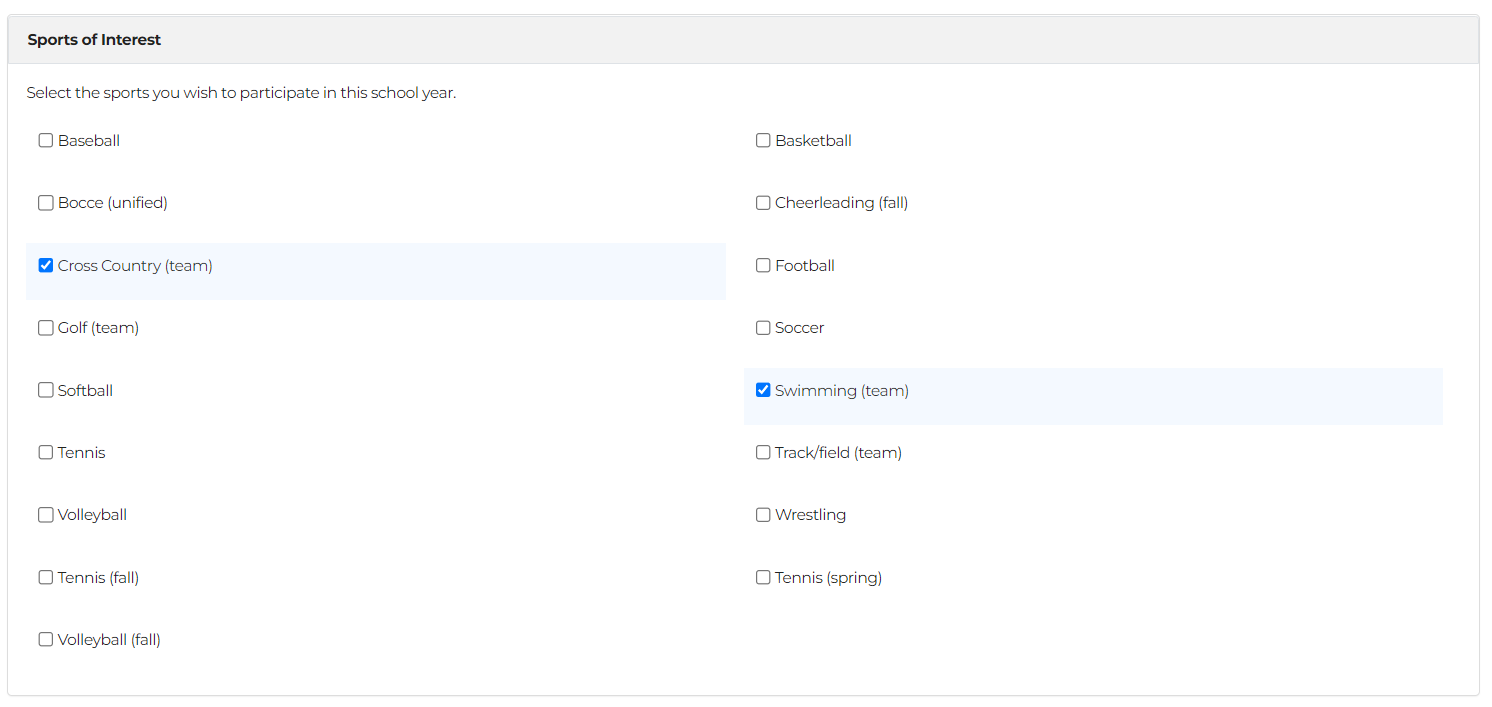Check the plain Volleyball checkbox

pos(46,515)
